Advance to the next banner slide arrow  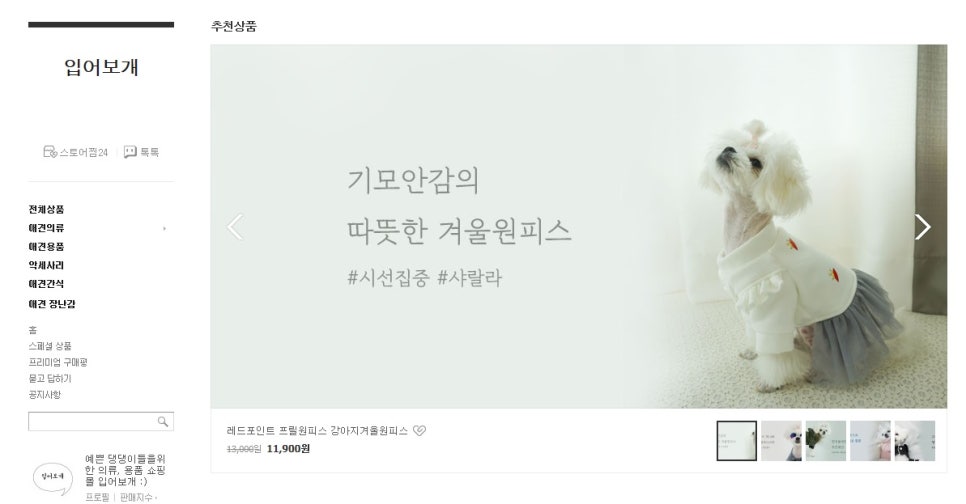[922, 227]
